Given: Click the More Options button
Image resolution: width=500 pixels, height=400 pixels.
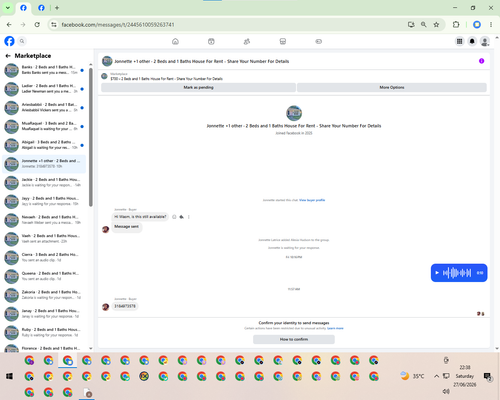Looking at the screenshot, I should pyautogui.click(x=392, y=87).
